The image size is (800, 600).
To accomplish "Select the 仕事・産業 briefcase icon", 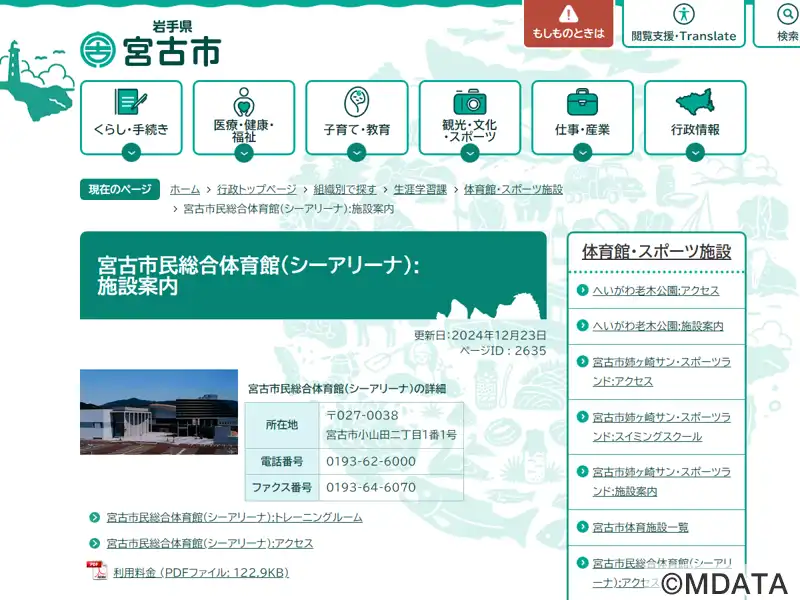I will click(x=582, y=102).
